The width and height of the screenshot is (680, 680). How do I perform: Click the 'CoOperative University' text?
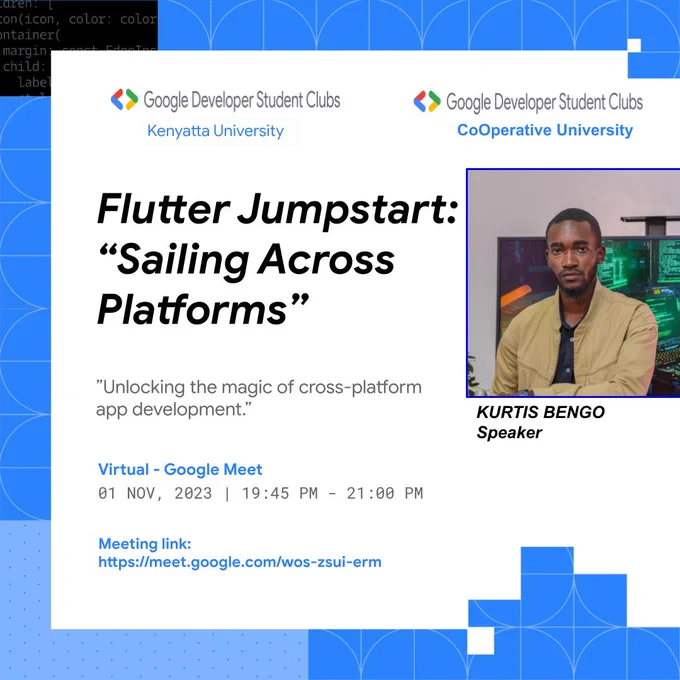(x=545, y=130)
